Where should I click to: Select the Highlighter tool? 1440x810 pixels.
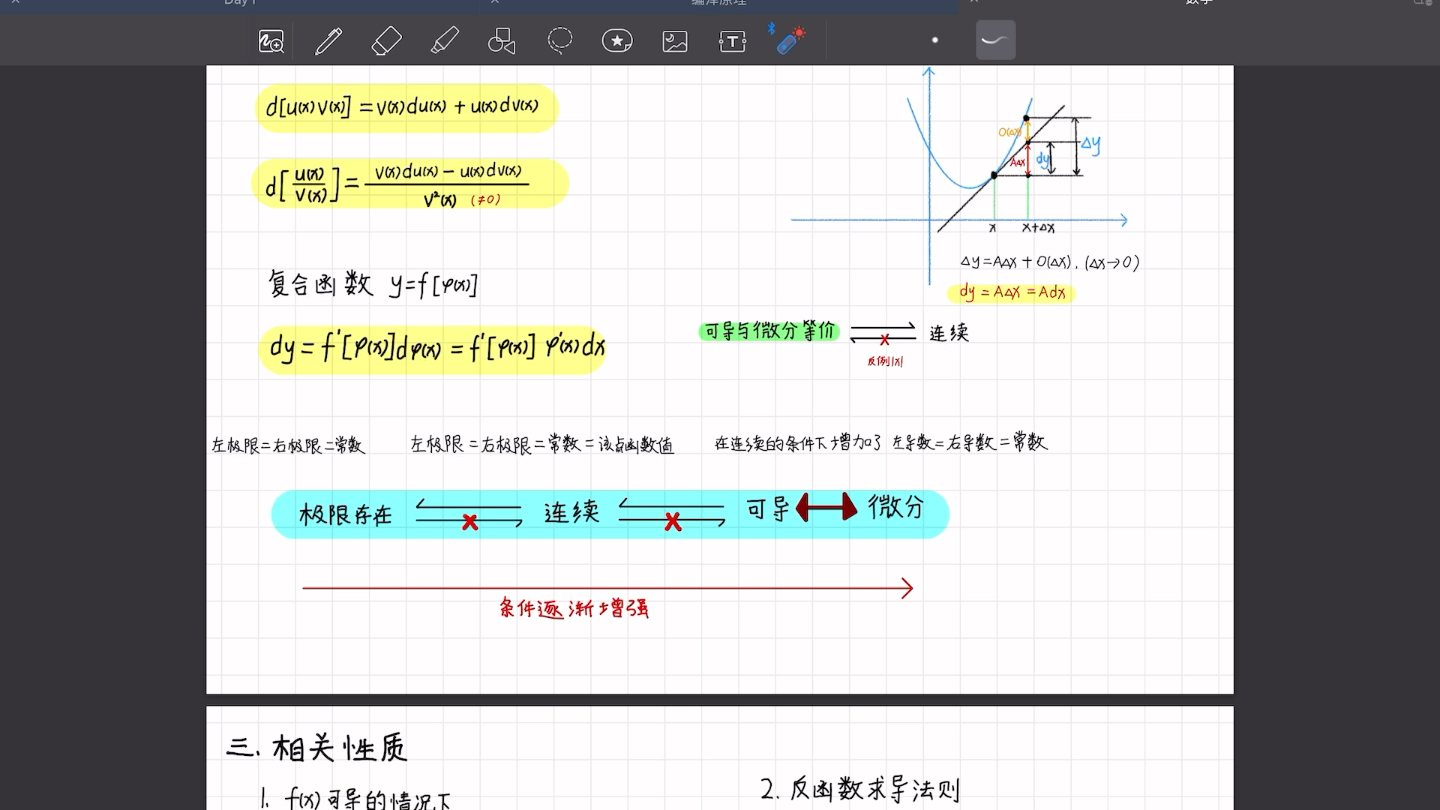(x=444, y=40)
